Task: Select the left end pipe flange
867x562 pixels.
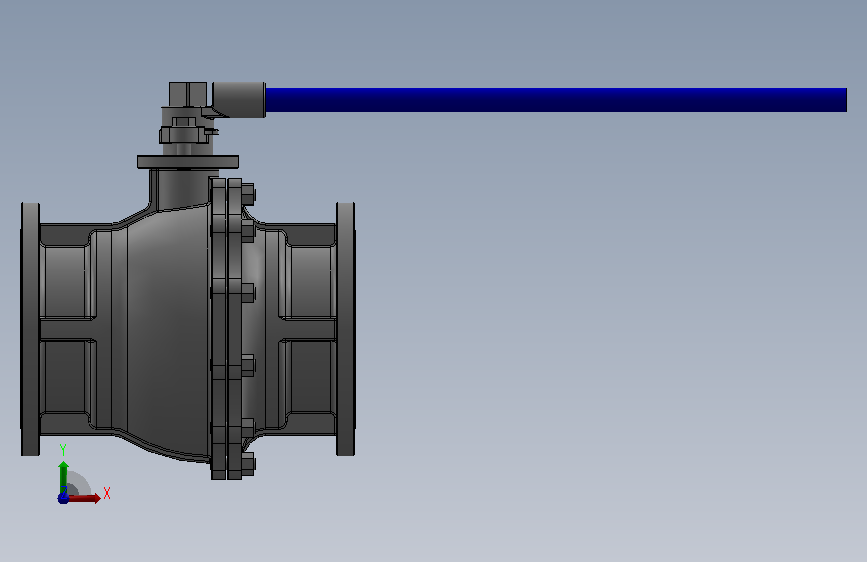Action: (30, 329)
